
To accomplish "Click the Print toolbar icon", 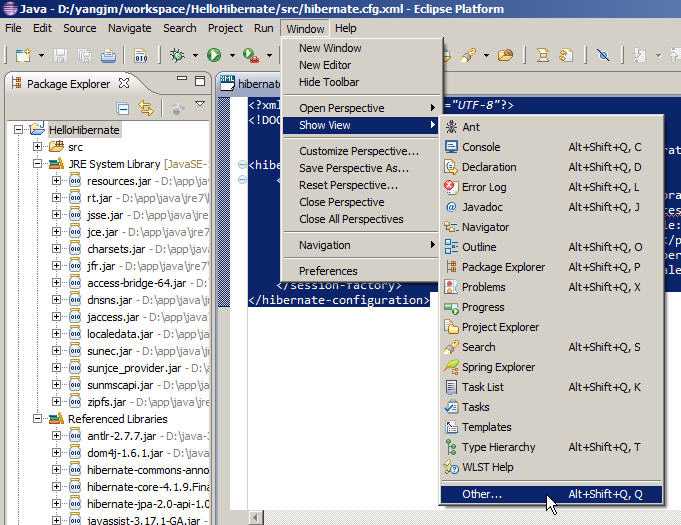I will (x=108, y=56).
